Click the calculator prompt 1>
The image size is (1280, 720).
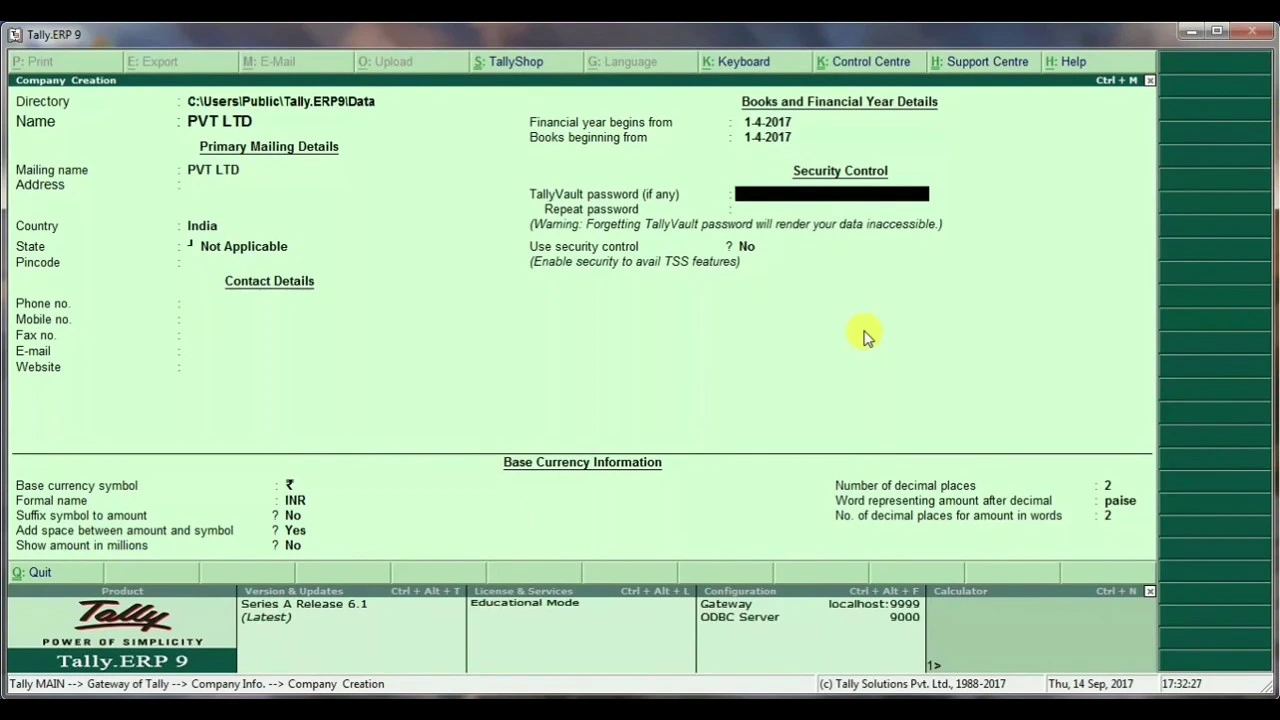[x=934, y=665]
